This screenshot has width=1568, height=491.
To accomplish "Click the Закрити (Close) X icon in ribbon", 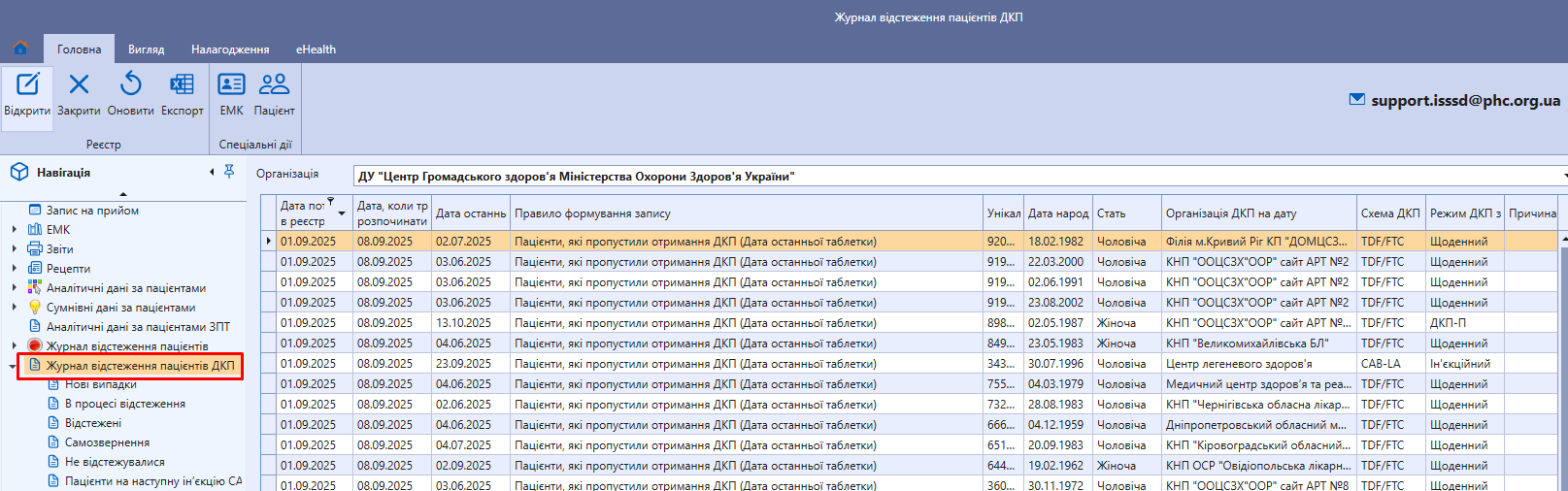I will [x=79, y=85].
